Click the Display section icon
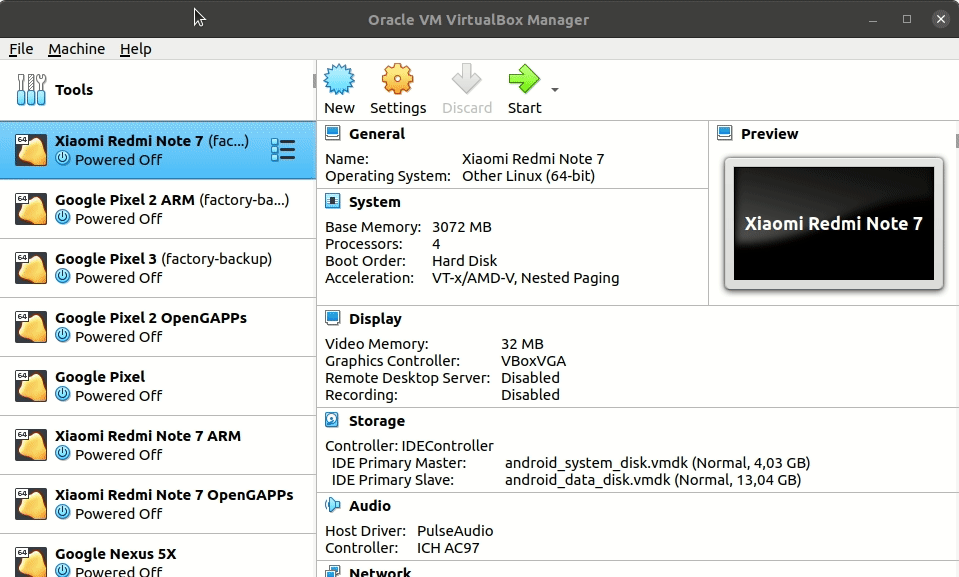 pos(331,319)
